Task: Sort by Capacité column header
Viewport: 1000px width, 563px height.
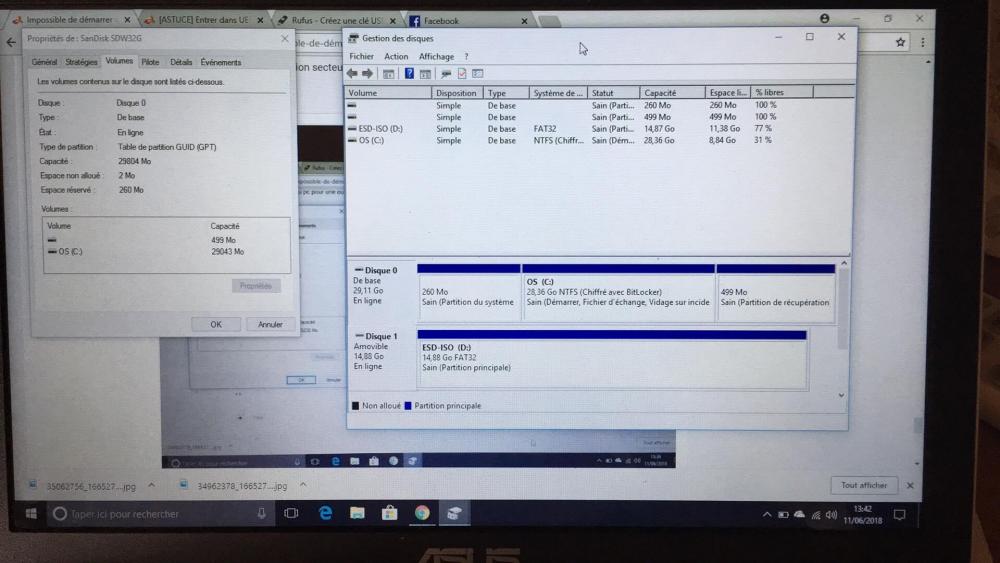Action: click(672, 92)
